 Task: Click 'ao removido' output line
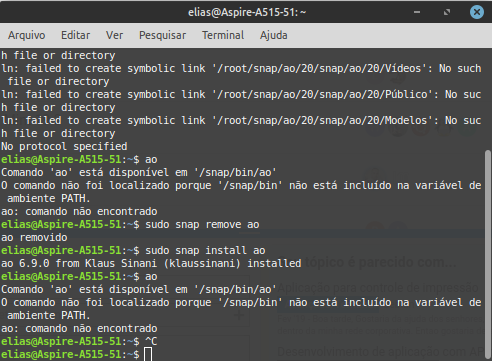(34, 237)
